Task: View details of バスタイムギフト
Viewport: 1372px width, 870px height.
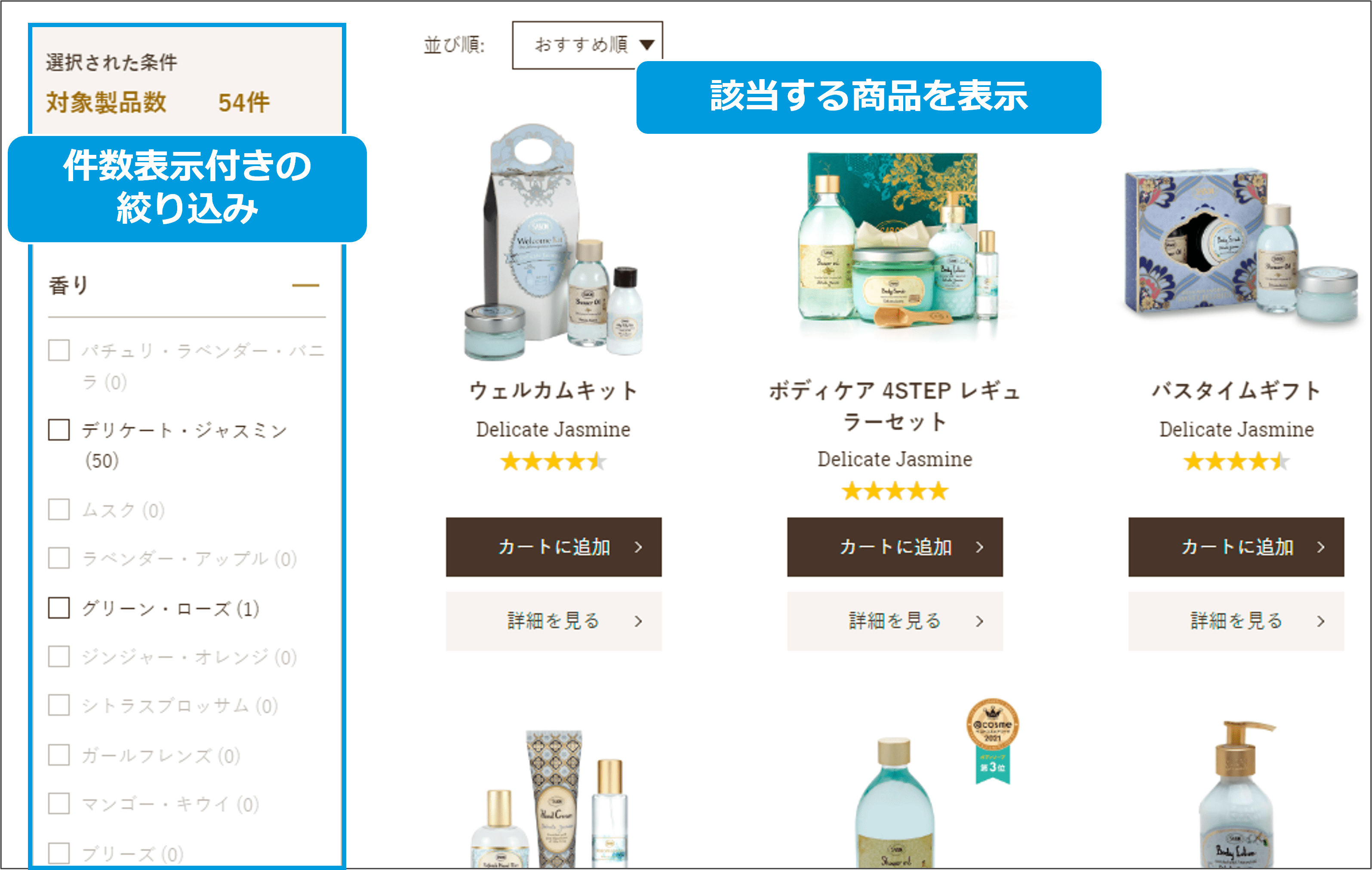Action: 1236,621
